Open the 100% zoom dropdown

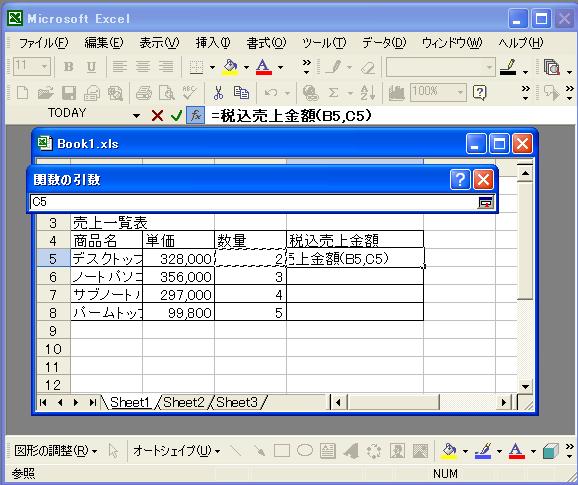pyautogui.click(x=460, y=93)
